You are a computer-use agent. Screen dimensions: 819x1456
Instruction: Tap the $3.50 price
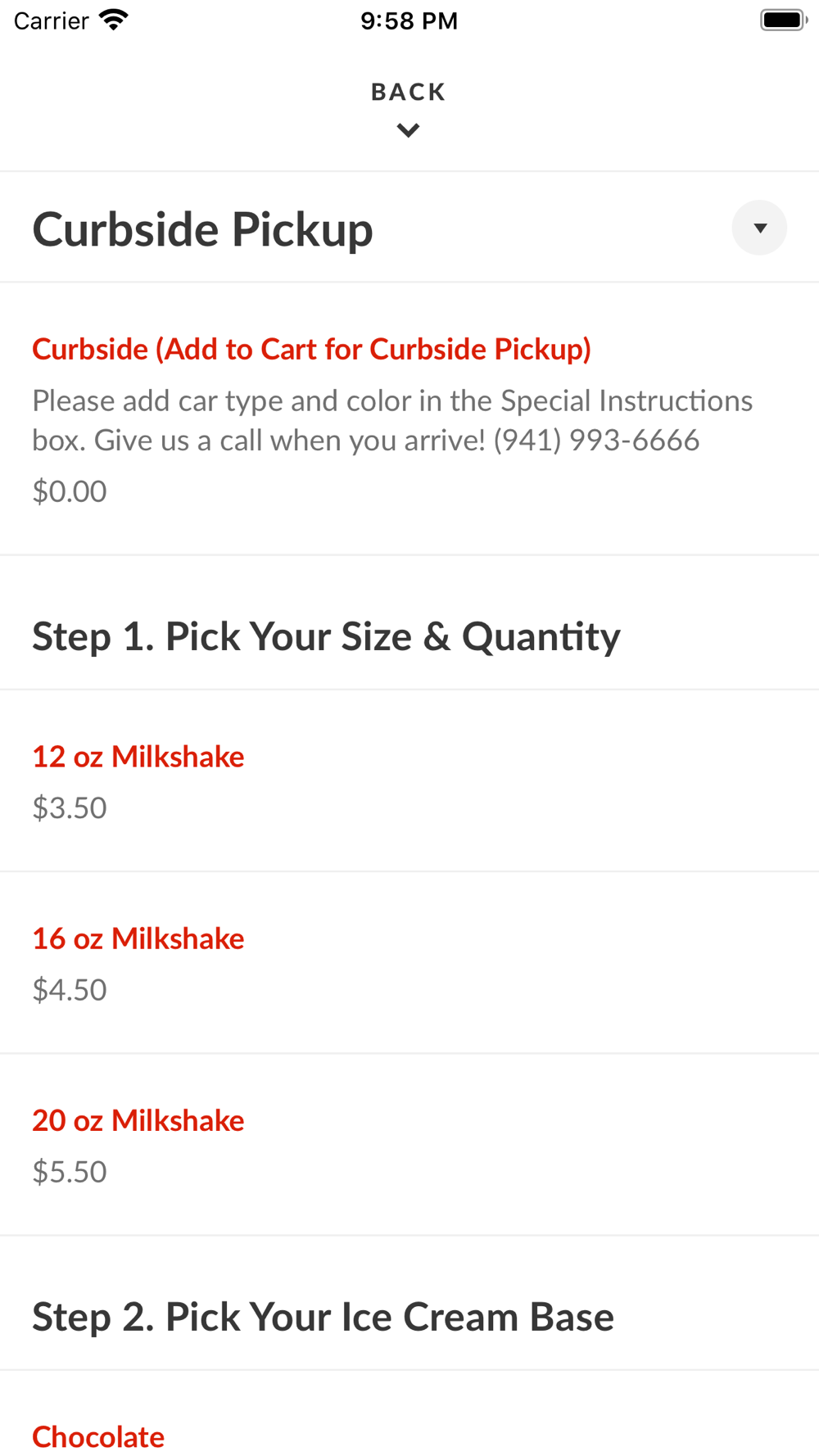(x=70, y=808)
